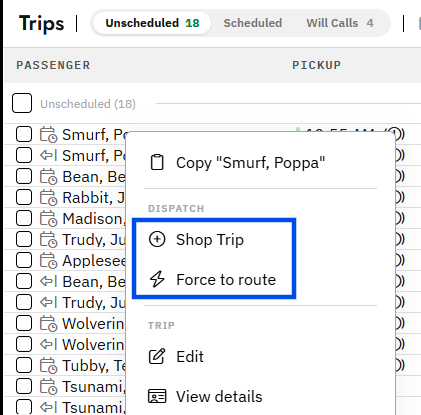
Task: Click calendar-clock icon beside Tubby row
Action: click(x=49, y=365)
